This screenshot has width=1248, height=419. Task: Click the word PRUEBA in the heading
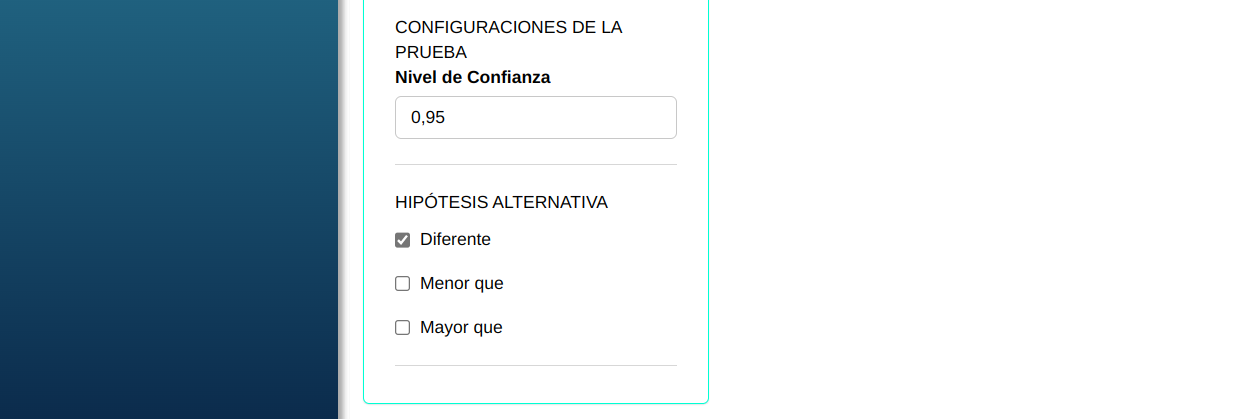tap(431, 52)
